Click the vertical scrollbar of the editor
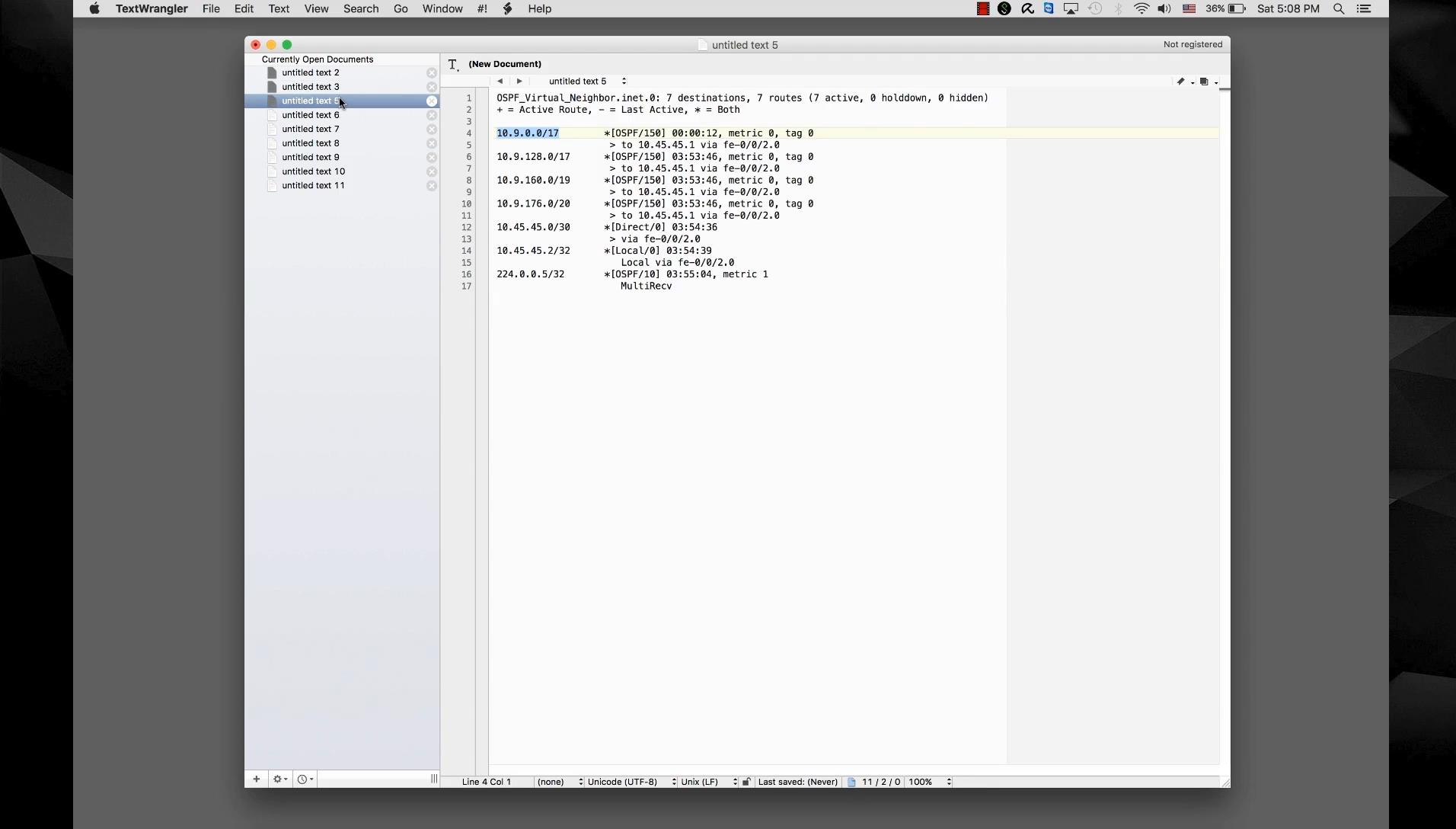Viewport: 1456px width, 829px height. 1225,427
